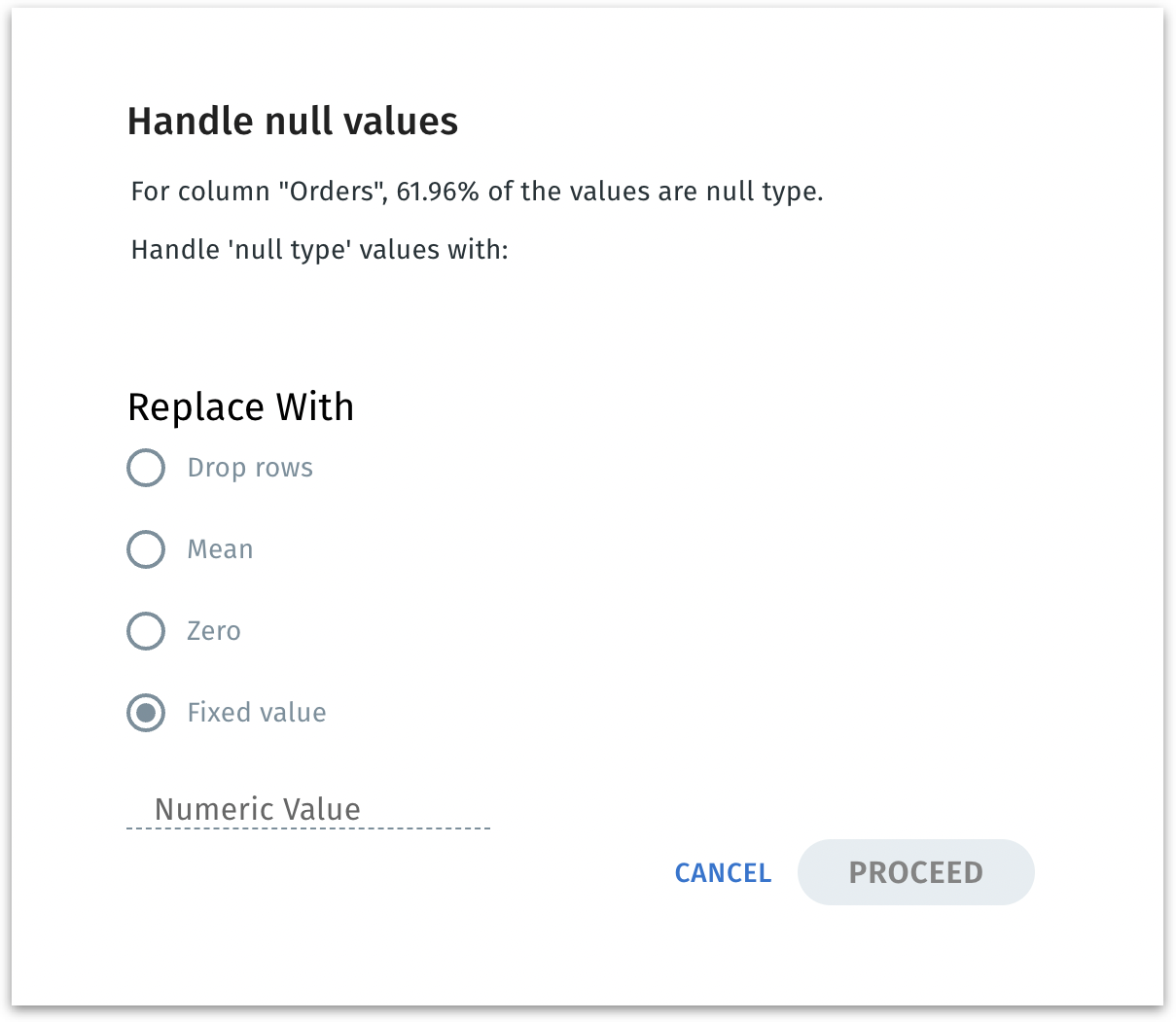Click the selected Fixed value radio button
Image resolution: width=1176 pixels, height=1022 pixels.
(146, 713)
